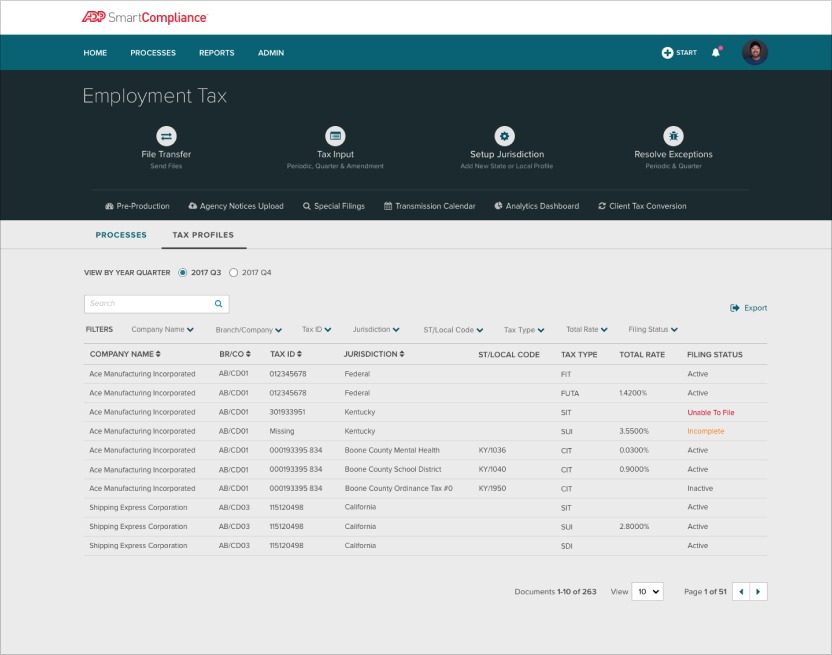Screen dimensions: 832x655
Task: Select the 2017 Q3 radio button
Action: click(x=183, y=272)
